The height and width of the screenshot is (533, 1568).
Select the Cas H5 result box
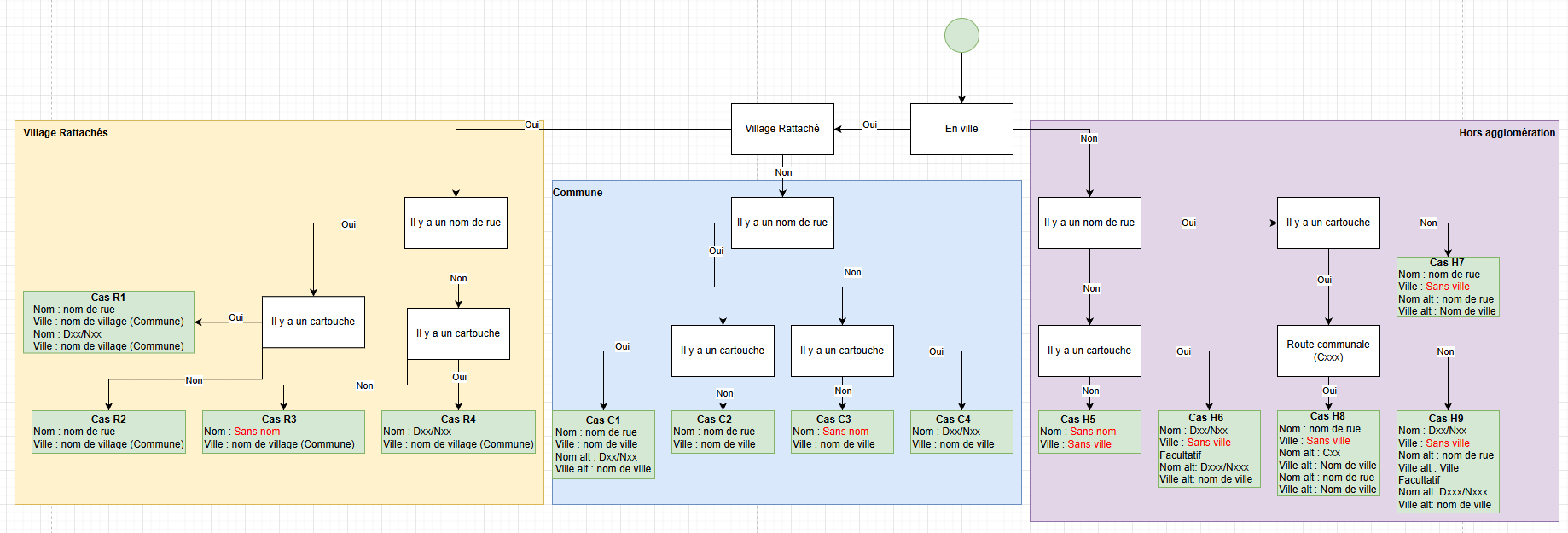click(1089, 432)
